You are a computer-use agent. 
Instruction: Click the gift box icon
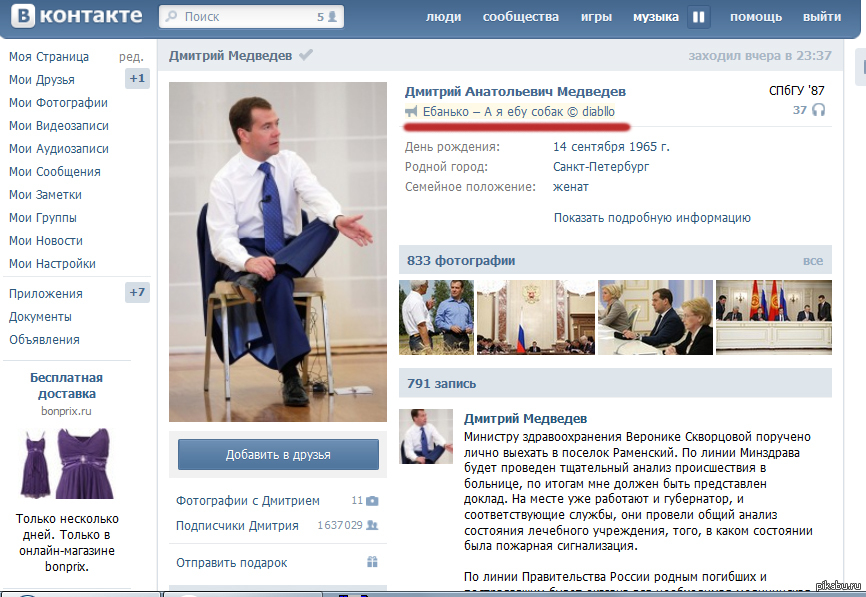pos(372,562)
